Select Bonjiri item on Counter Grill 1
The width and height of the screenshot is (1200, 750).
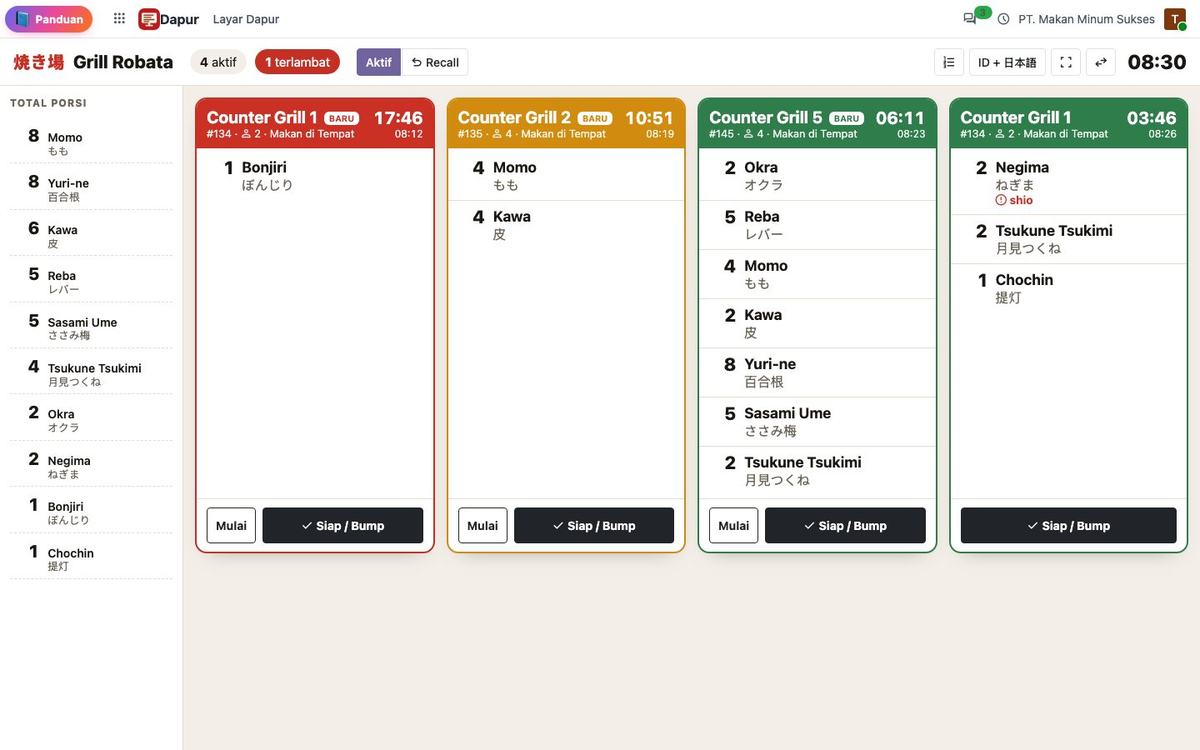pos(315,175)
